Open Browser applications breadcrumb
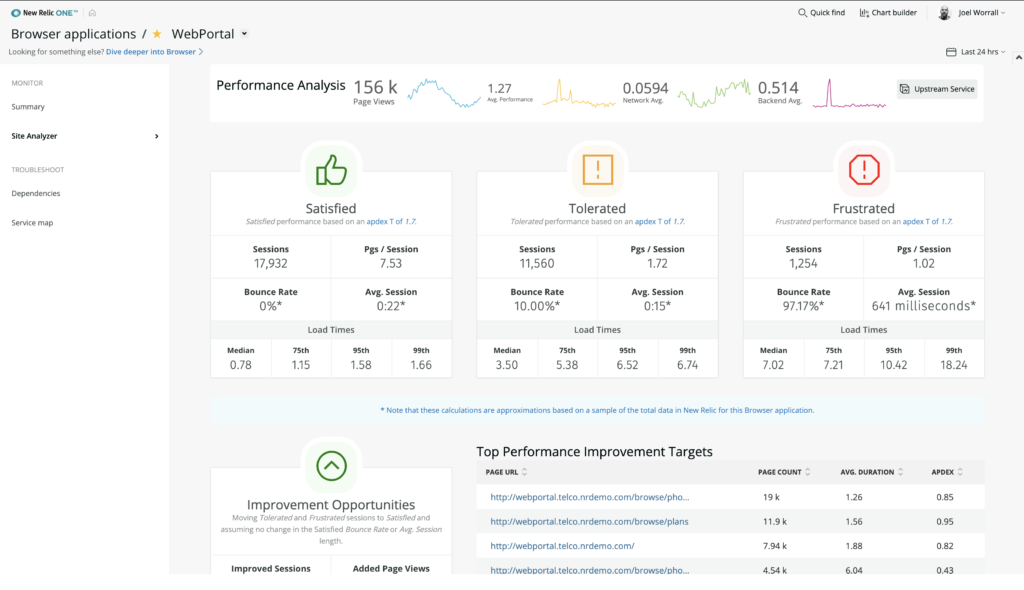The height and width of the screenshot is (590, 1024). click(74, 34)
